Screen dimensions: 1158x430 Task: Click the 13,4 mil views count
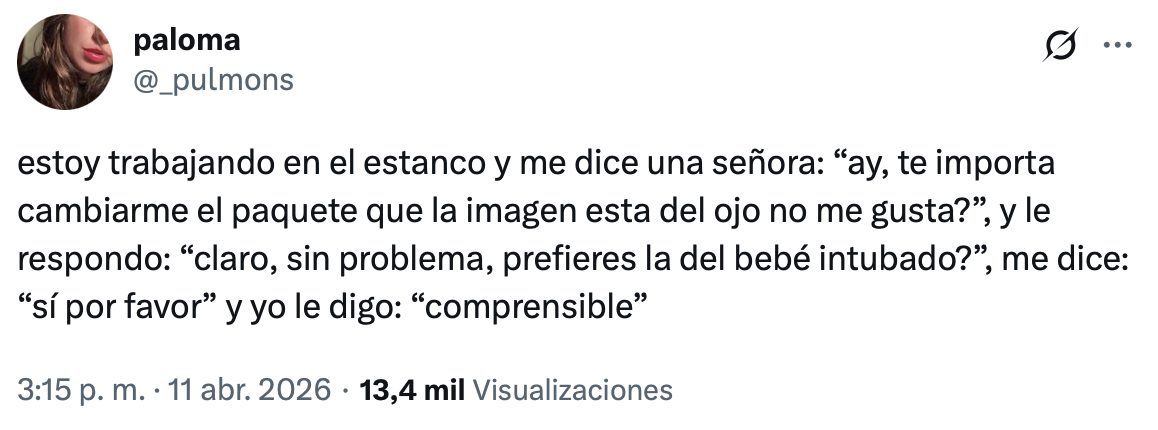(411, 389)
